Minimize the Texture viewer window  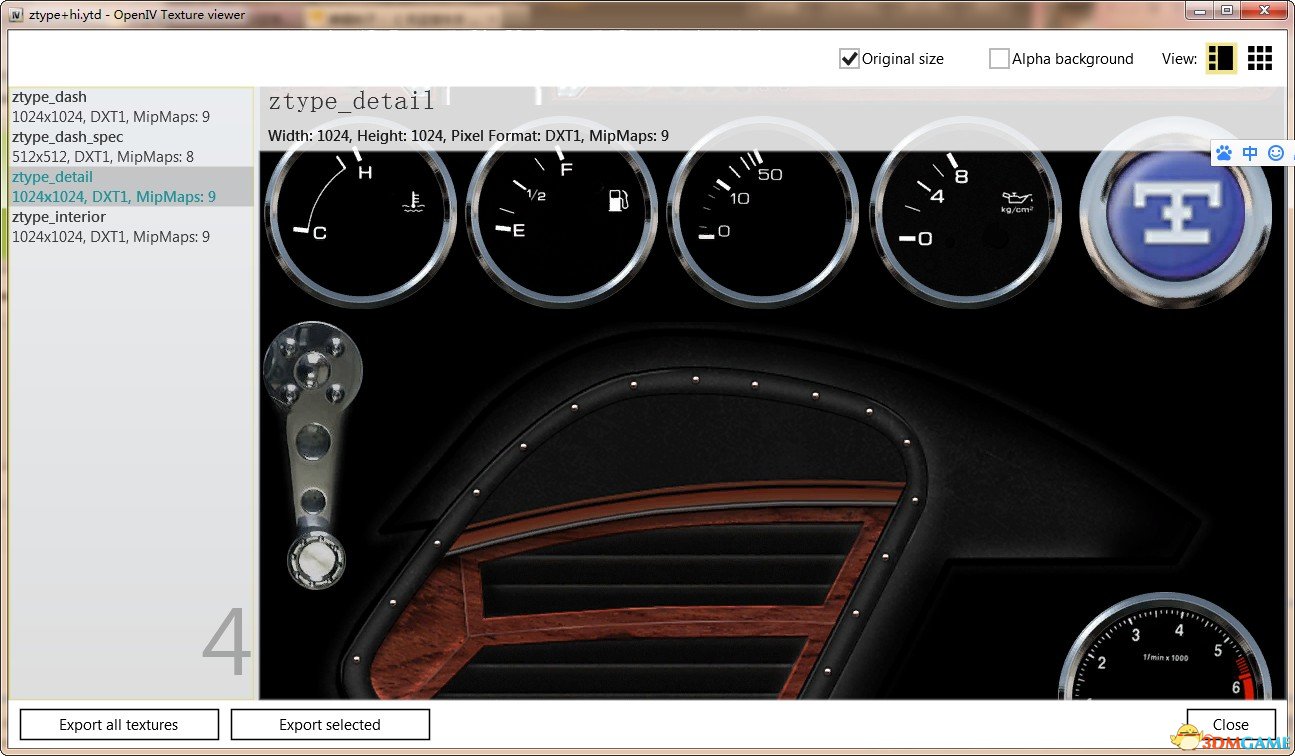pos(1201,10)
